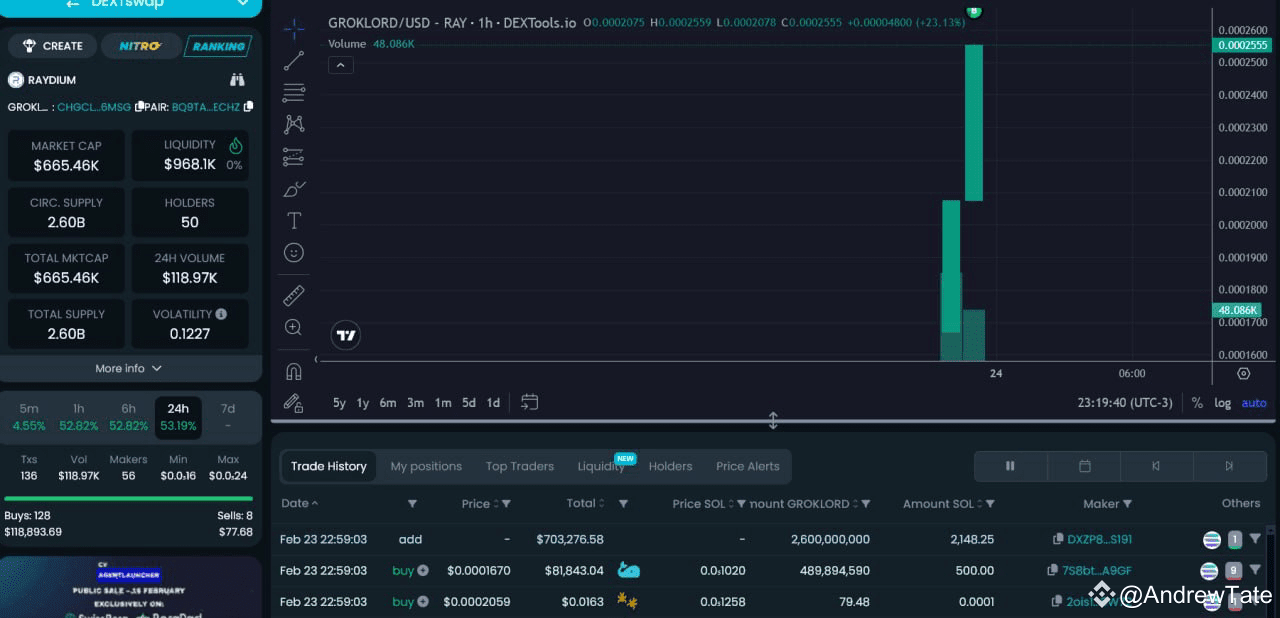Enable auto scale on price axis
The height and width of the screenshot is (618, 1280).
coord(1254,403)
